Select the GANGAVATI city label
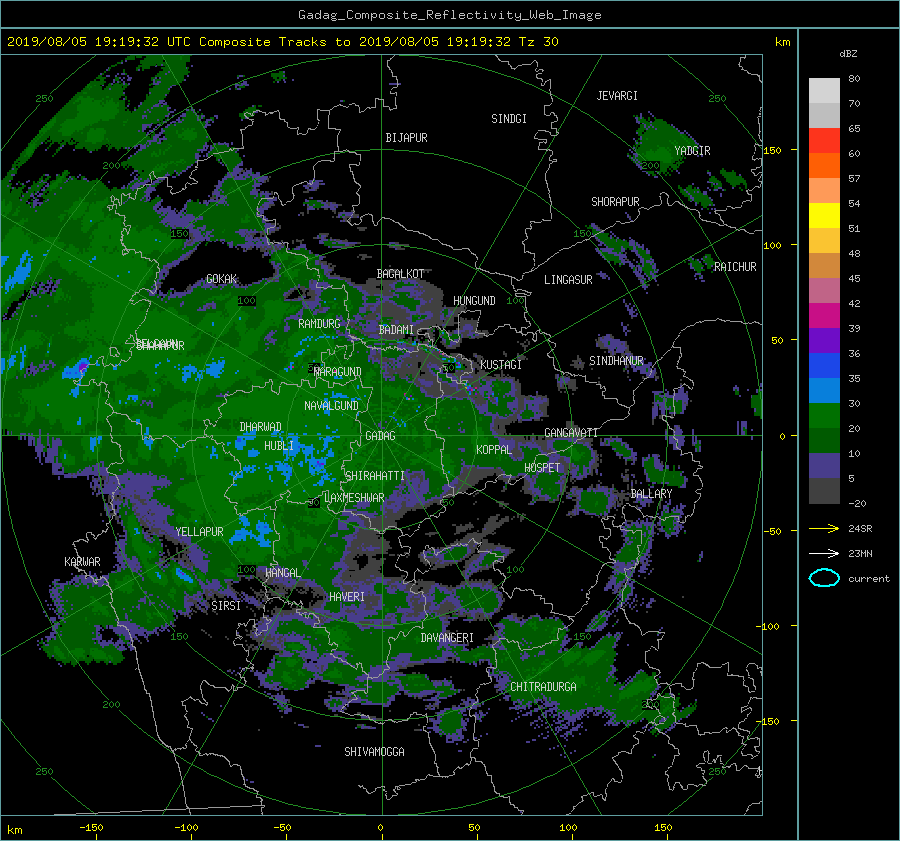 click(x=571, y=433)
